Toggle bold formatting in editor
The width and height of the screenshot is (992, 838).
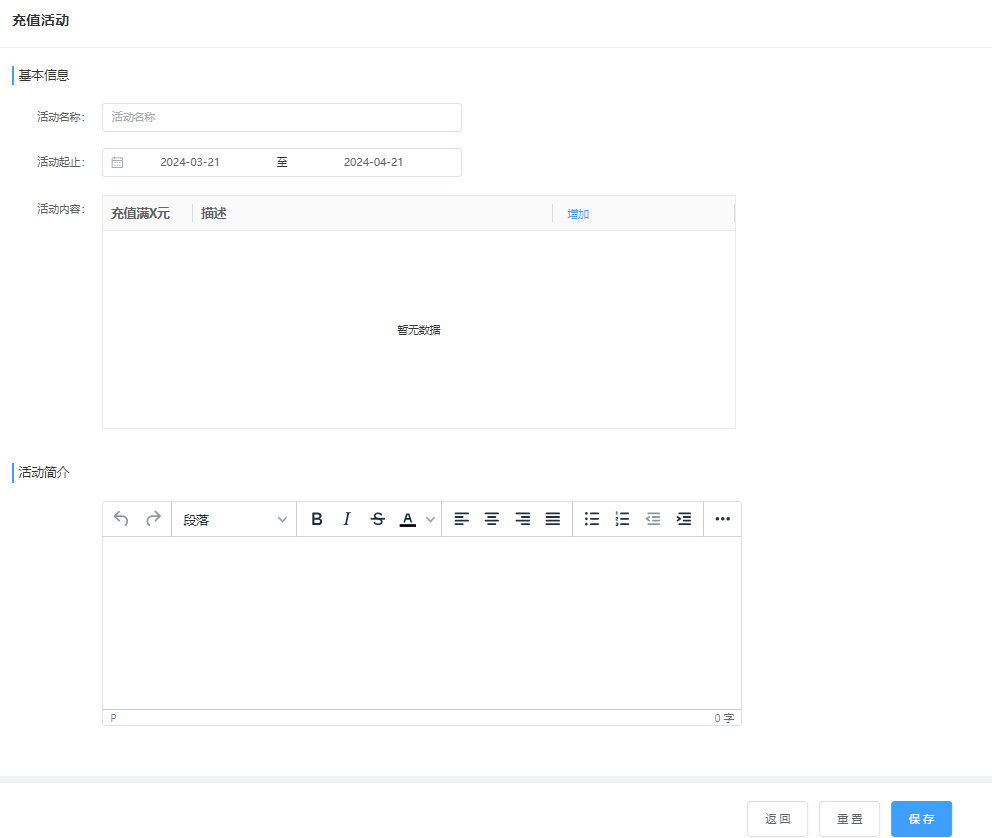tap(317, 519)
